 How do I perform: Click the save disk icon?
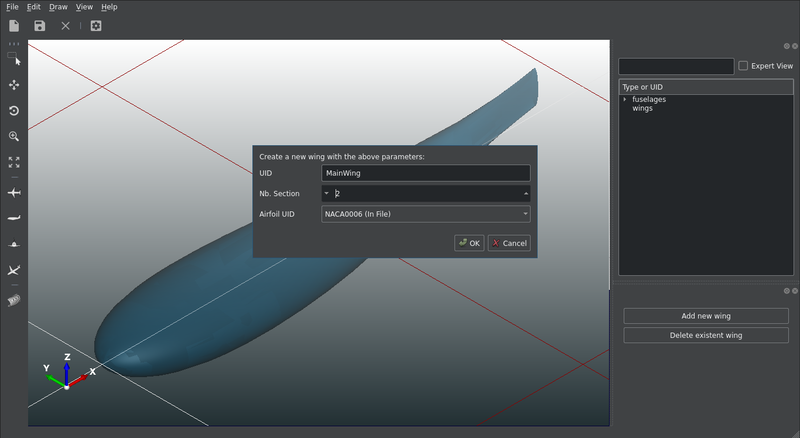pos(40,26)
